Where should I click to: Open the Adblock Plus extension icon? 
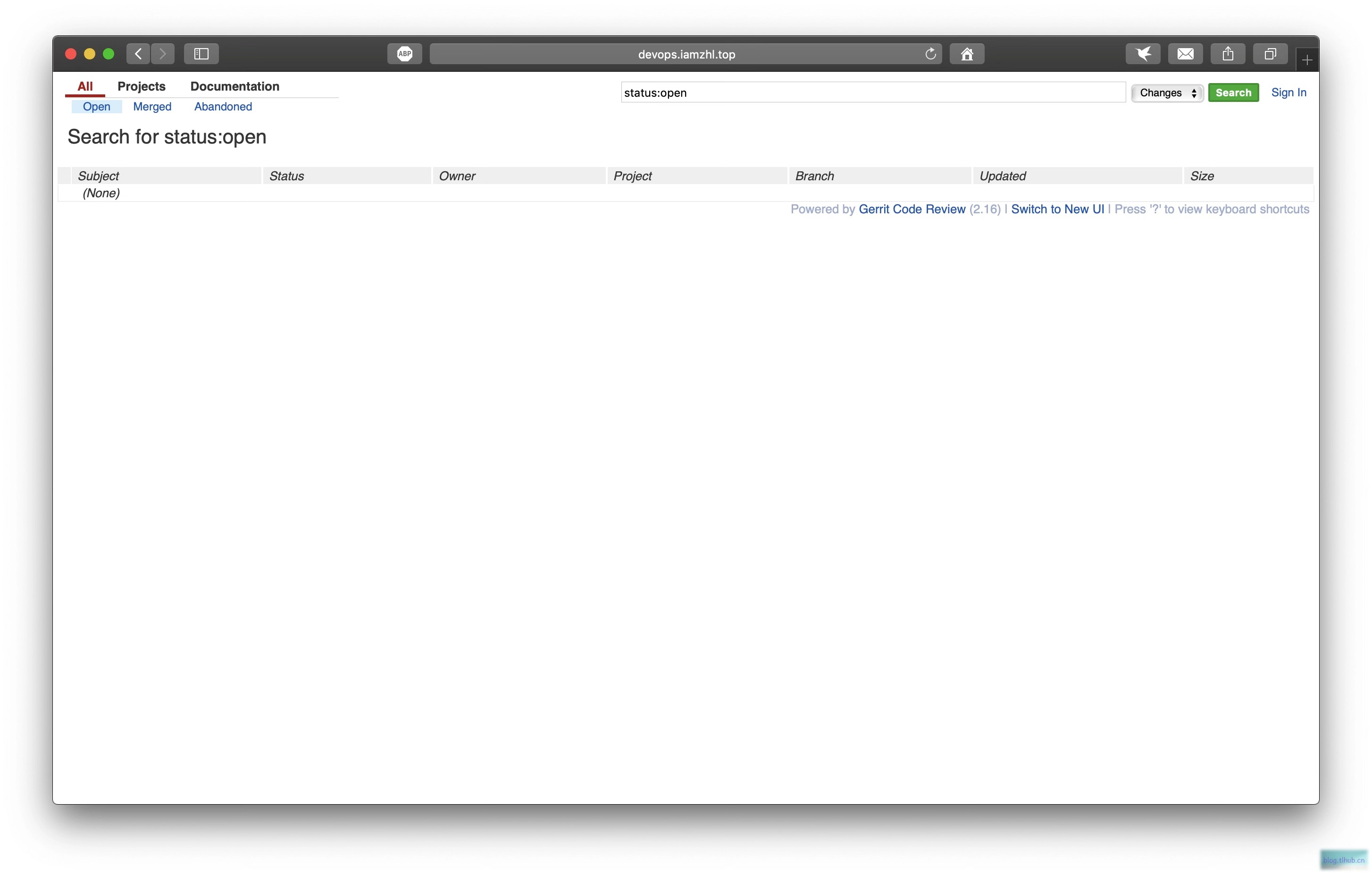(404, 53)
